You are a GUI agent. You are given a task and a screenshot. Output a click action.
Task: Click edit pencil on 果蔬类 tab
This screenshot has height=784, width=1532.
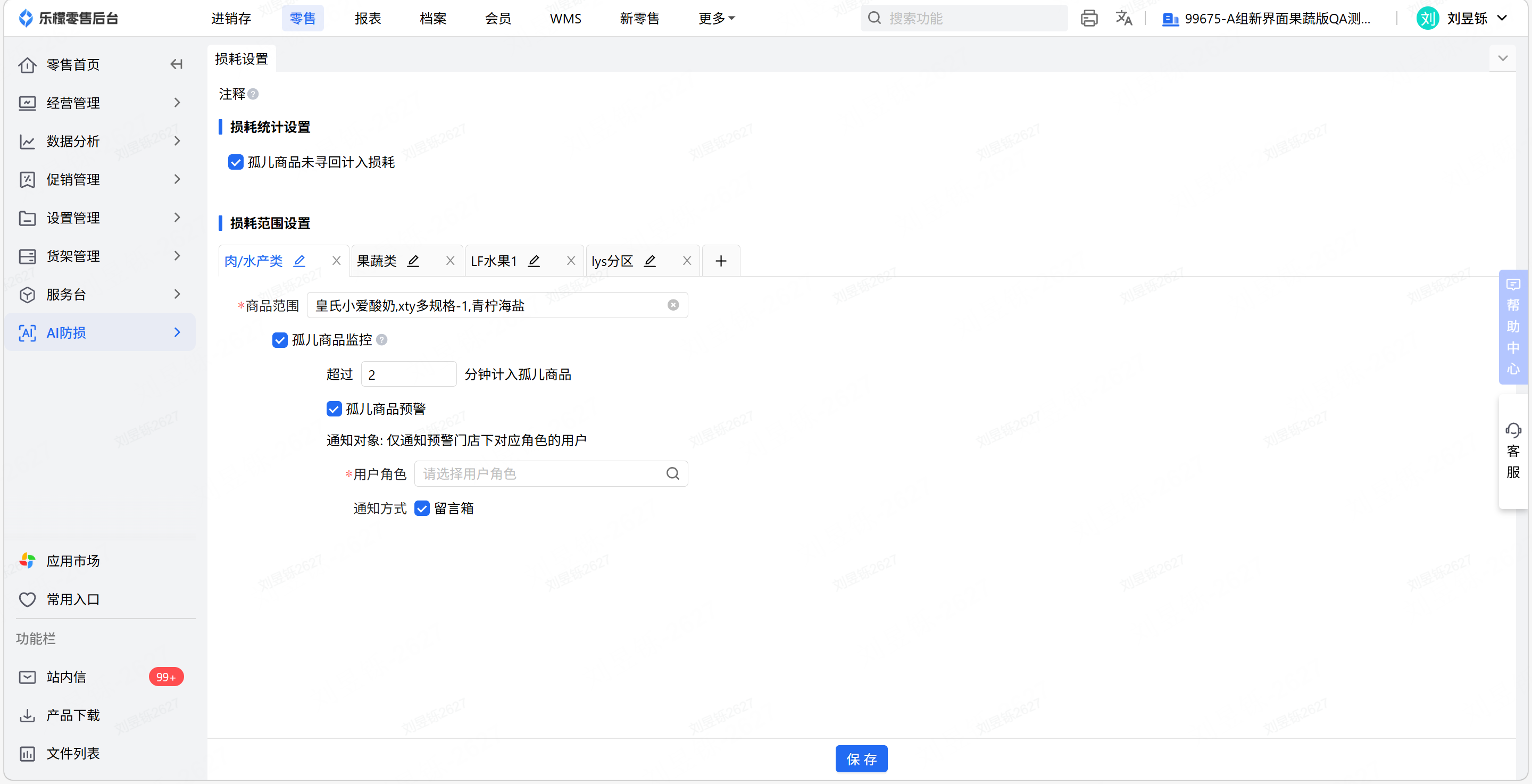click(413, 261)
